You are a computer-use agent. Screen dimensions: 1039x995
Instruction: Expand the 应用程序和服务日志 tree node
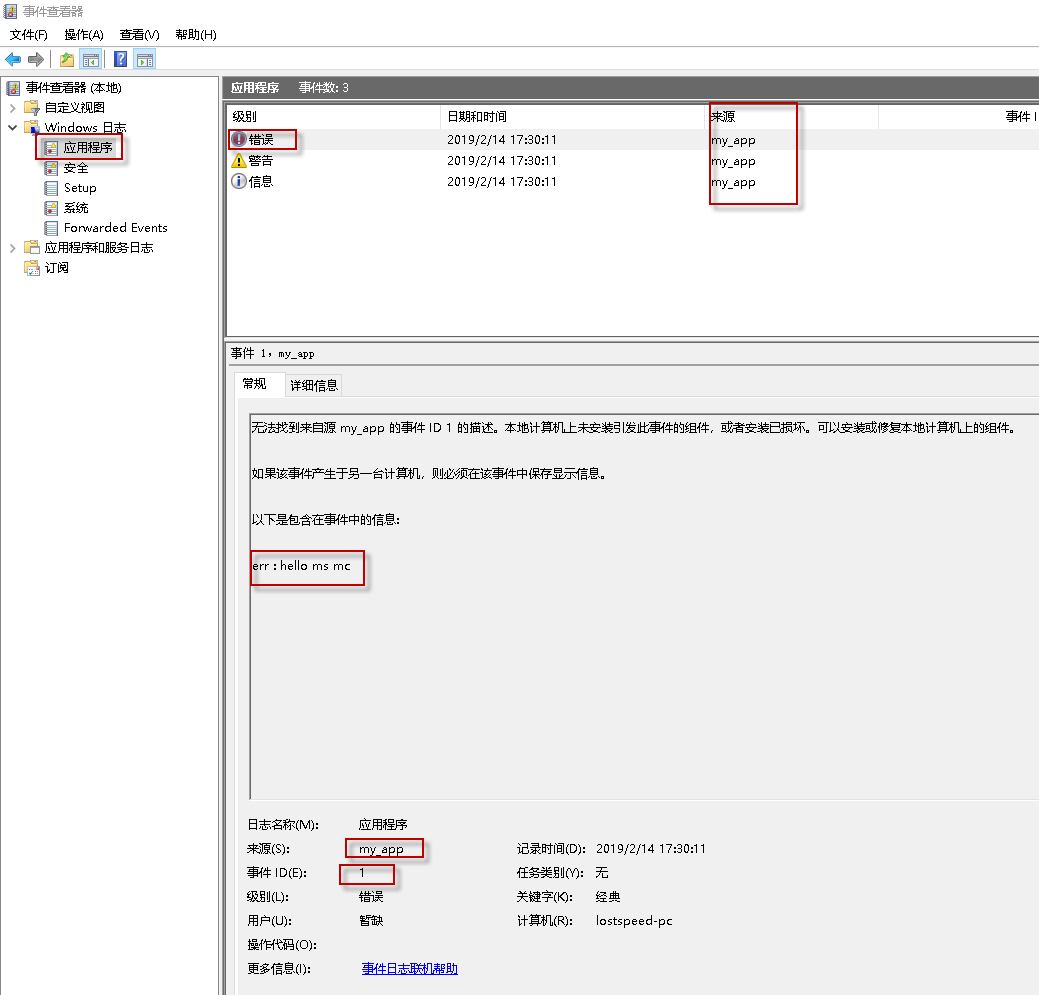12,248
